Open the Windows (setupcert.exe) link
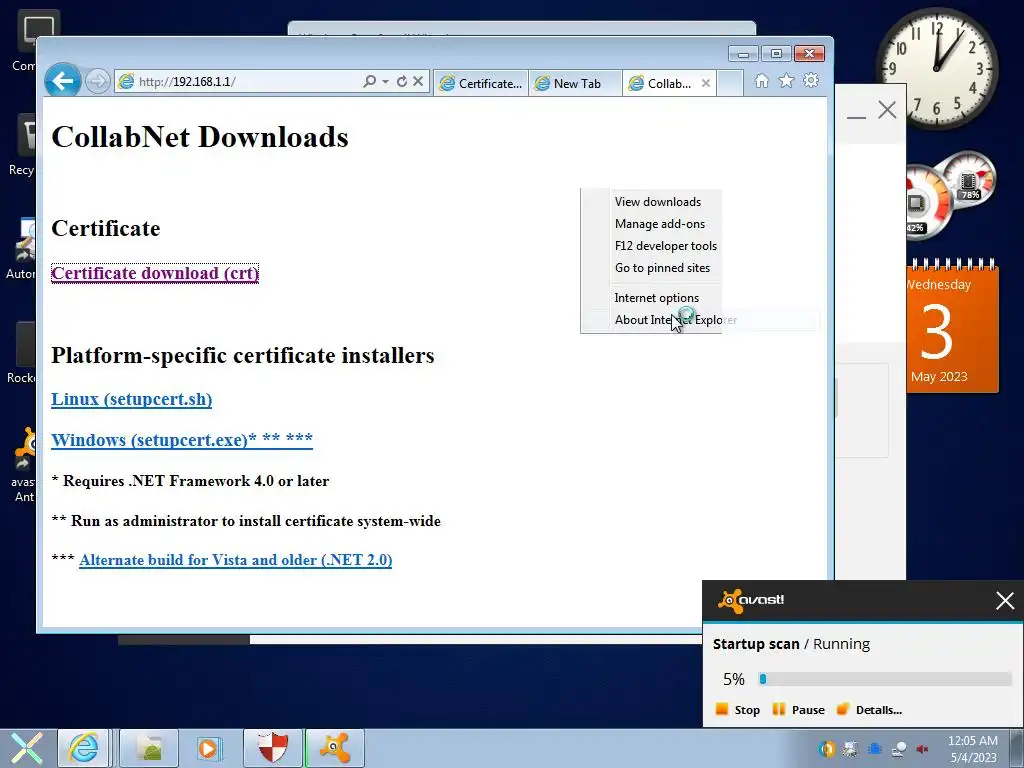Image resolution: width=1024 pixels, height=768 pixels. (182, 440)
